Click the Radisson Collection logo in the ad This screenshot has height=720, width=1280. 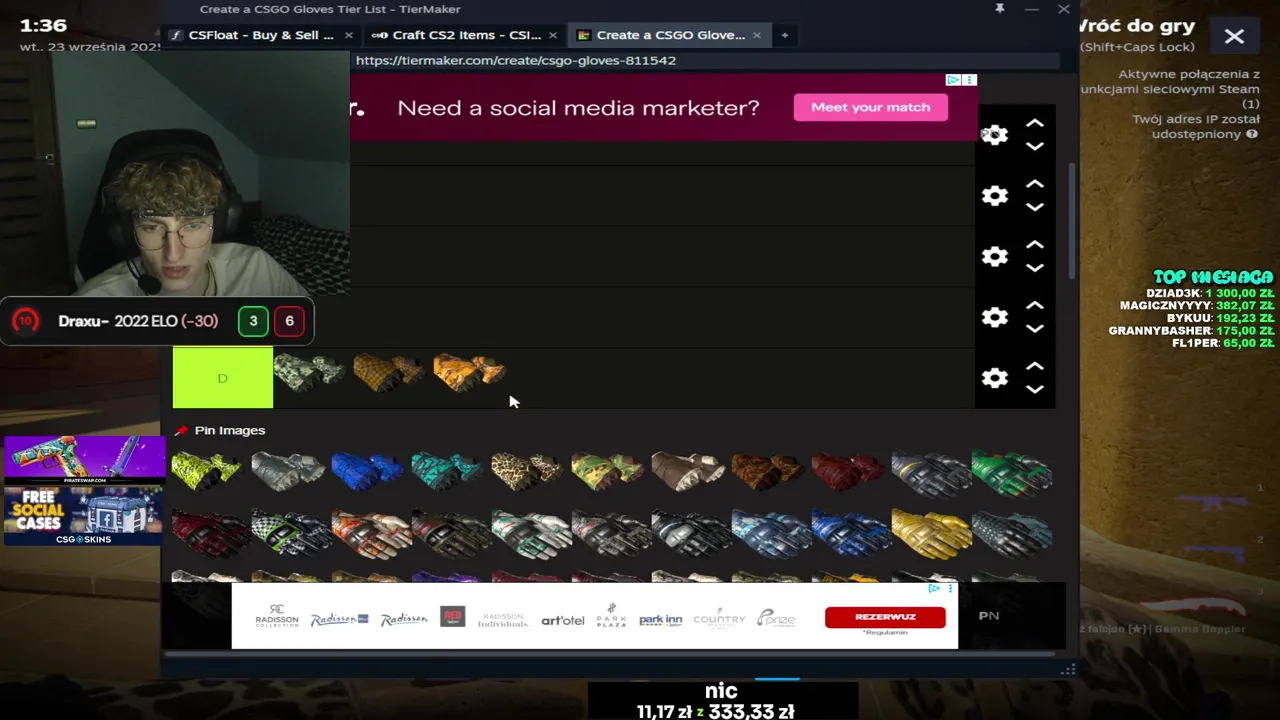pos(277,616)
